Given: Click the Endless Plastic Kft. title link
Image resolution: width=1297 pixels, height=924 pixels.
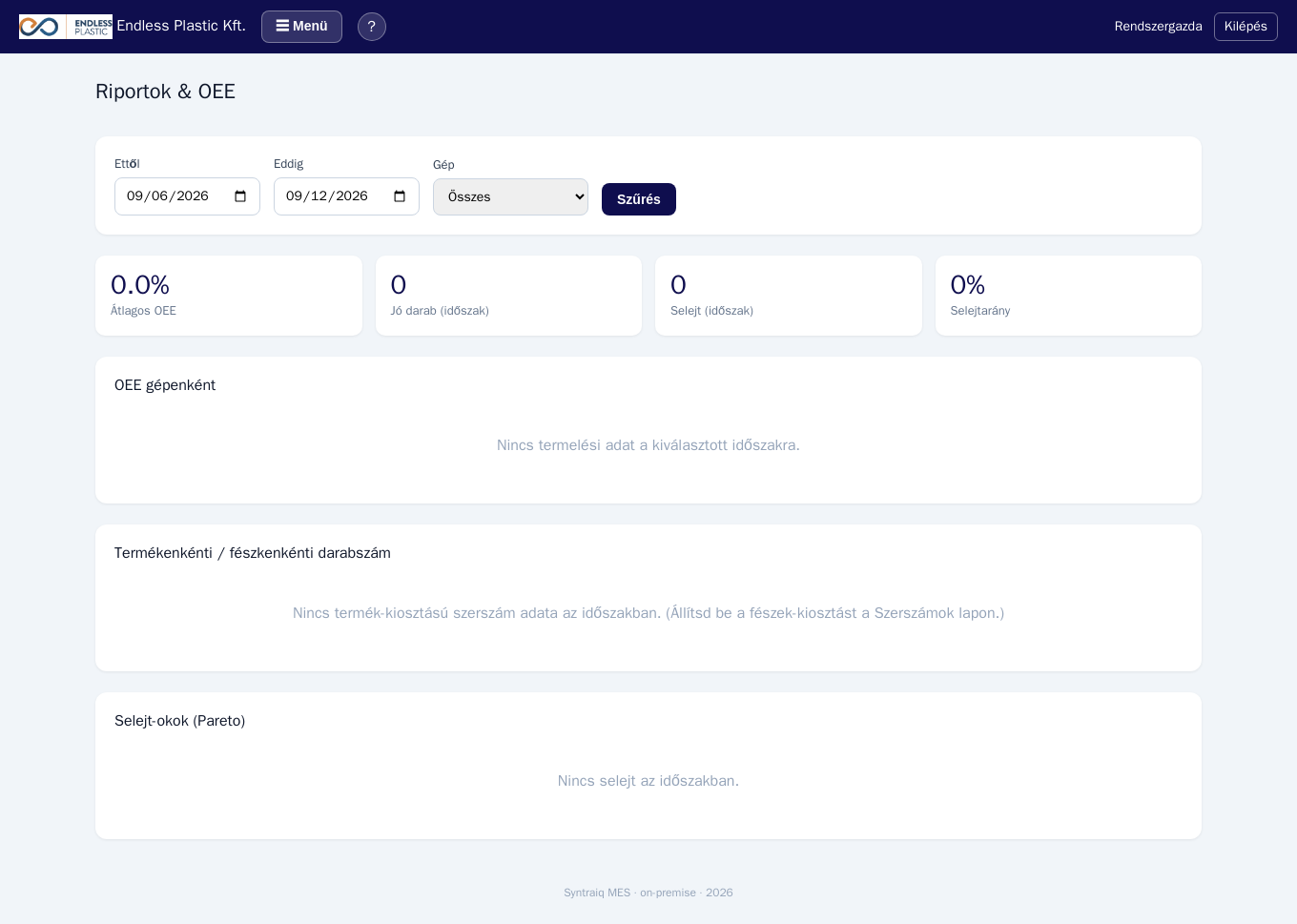Looking at the screenshot, I should pos(181,26).
